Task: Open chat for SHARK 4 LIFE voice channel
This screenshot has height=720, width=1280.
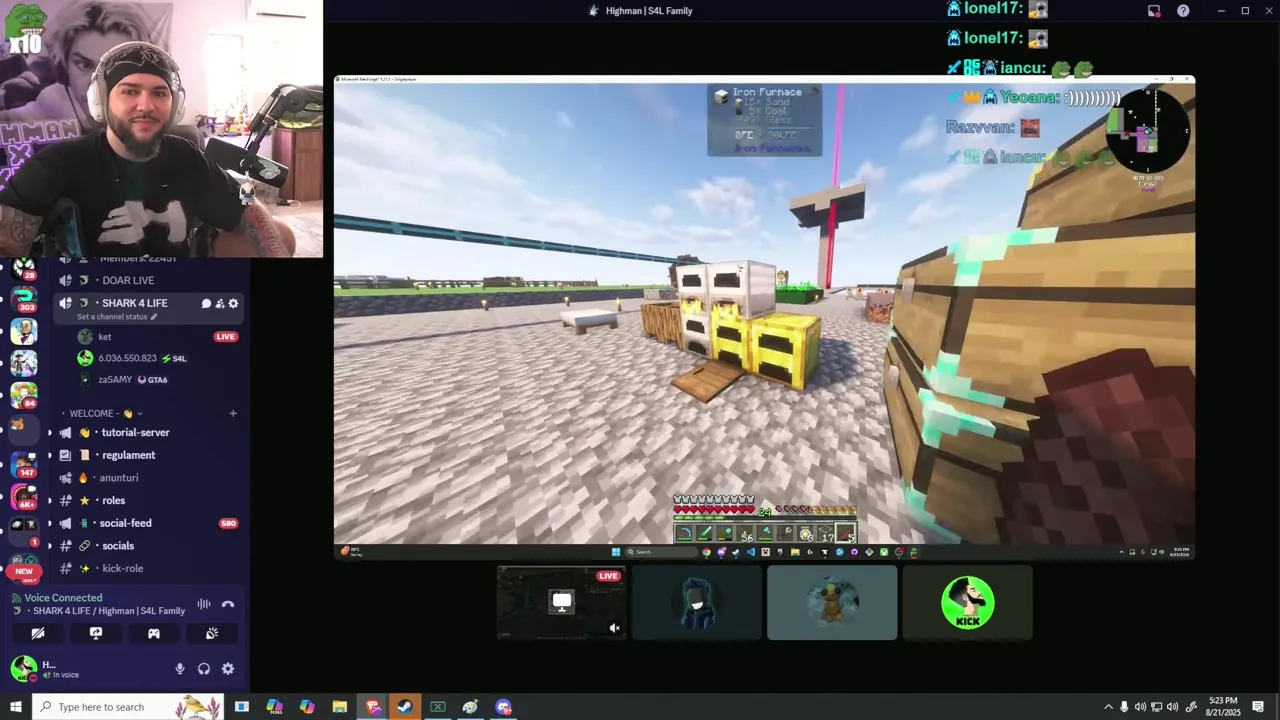Action: click(x=206, y=304)
